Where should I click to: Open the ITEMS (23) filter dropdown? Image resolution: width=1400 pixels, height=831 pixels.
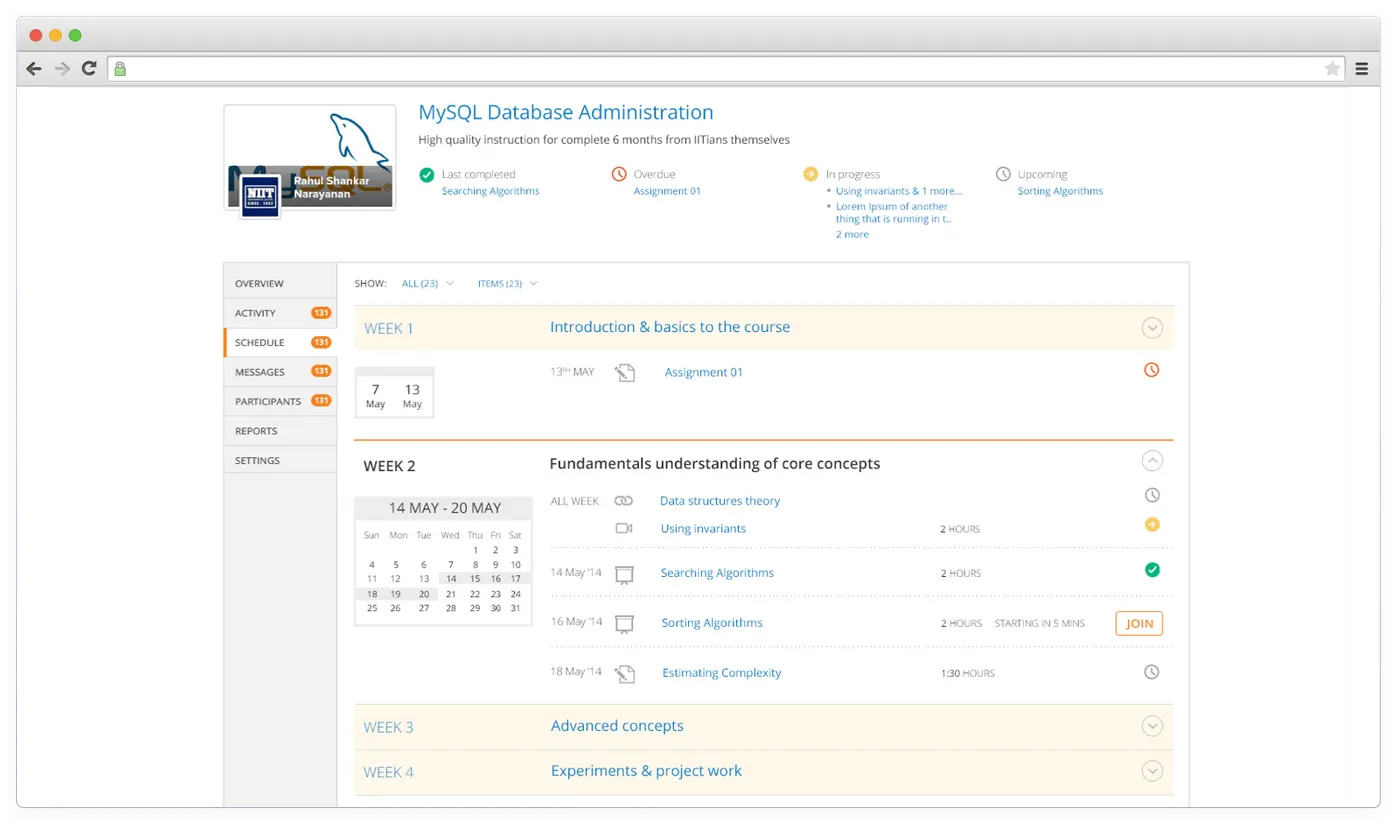(507, 284)
